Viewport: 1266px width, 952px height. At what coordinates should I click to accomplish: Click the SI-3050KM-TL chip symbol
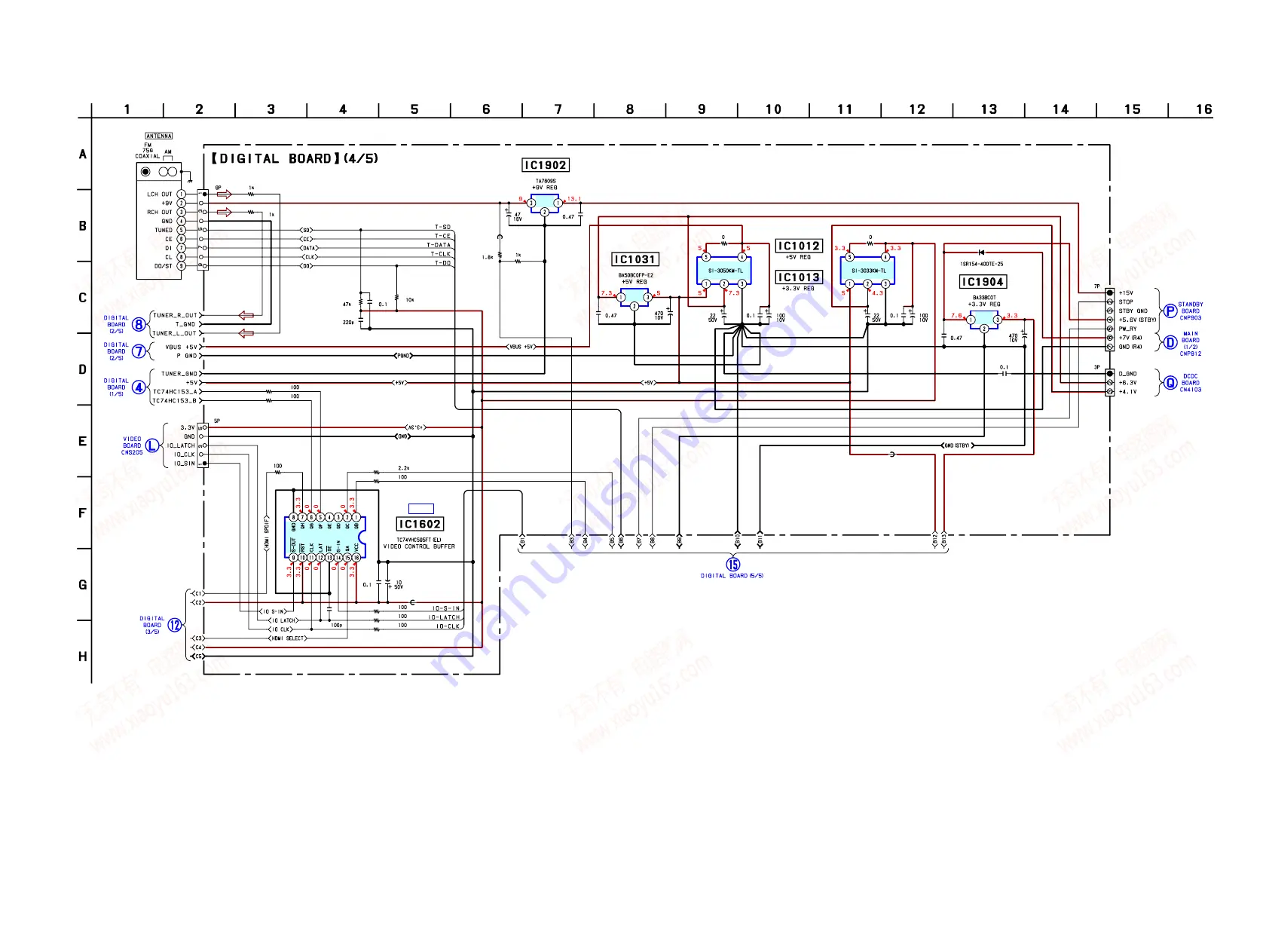pos(725,271)
